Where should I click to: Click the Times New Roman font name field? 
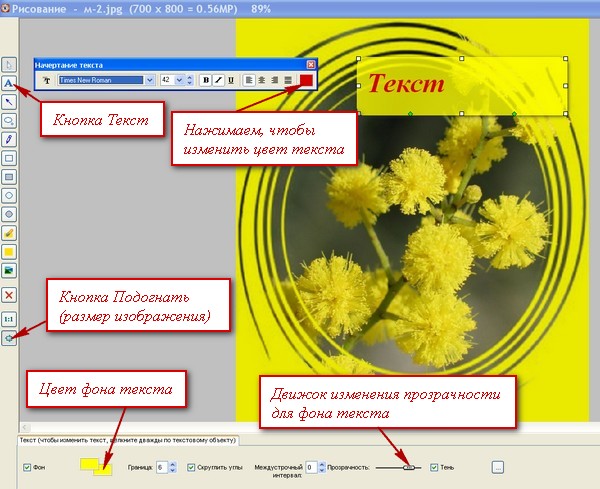(101, 80)
